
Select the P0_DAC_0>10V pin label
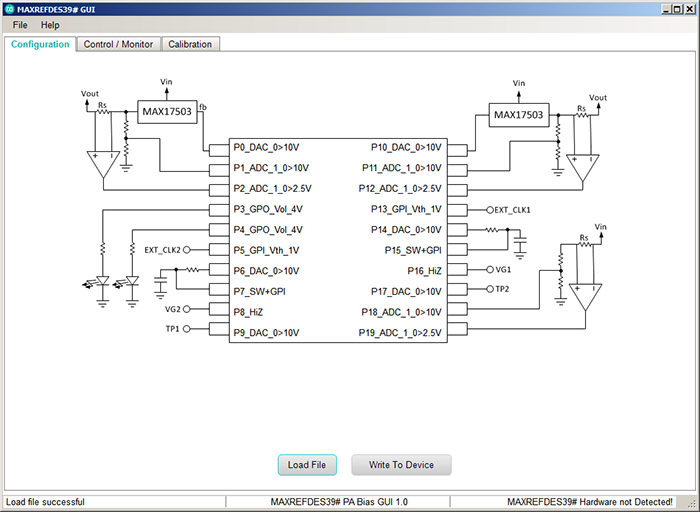[x=267, y=147]
